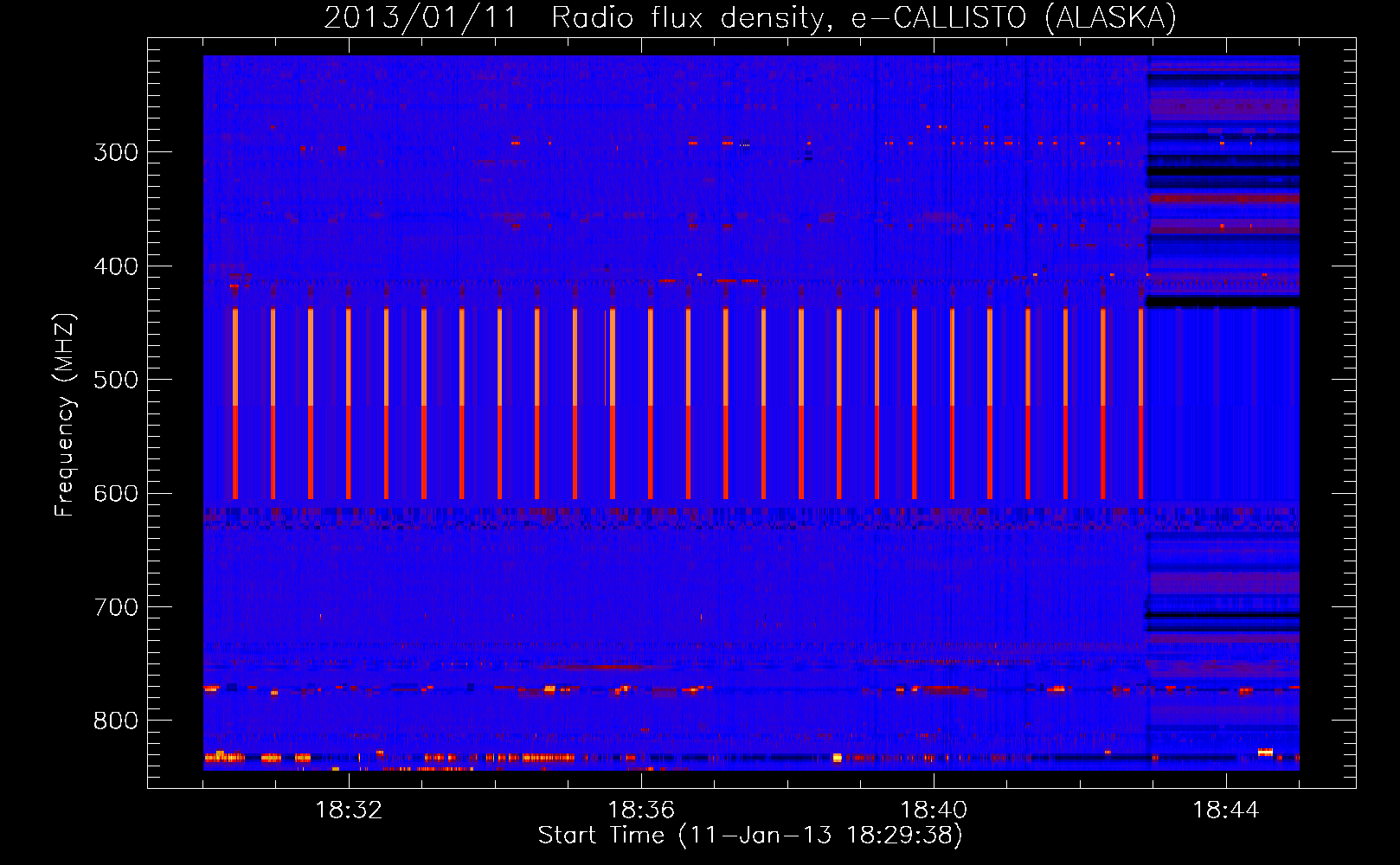Click the 18:36 time tick label
This screenshot has width=1400, height=865.
(641, 811)
